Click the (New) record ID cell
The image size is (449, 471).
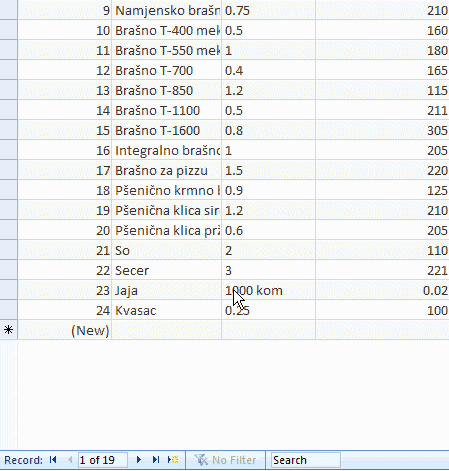pyautogui.click(x=65, y=330)
